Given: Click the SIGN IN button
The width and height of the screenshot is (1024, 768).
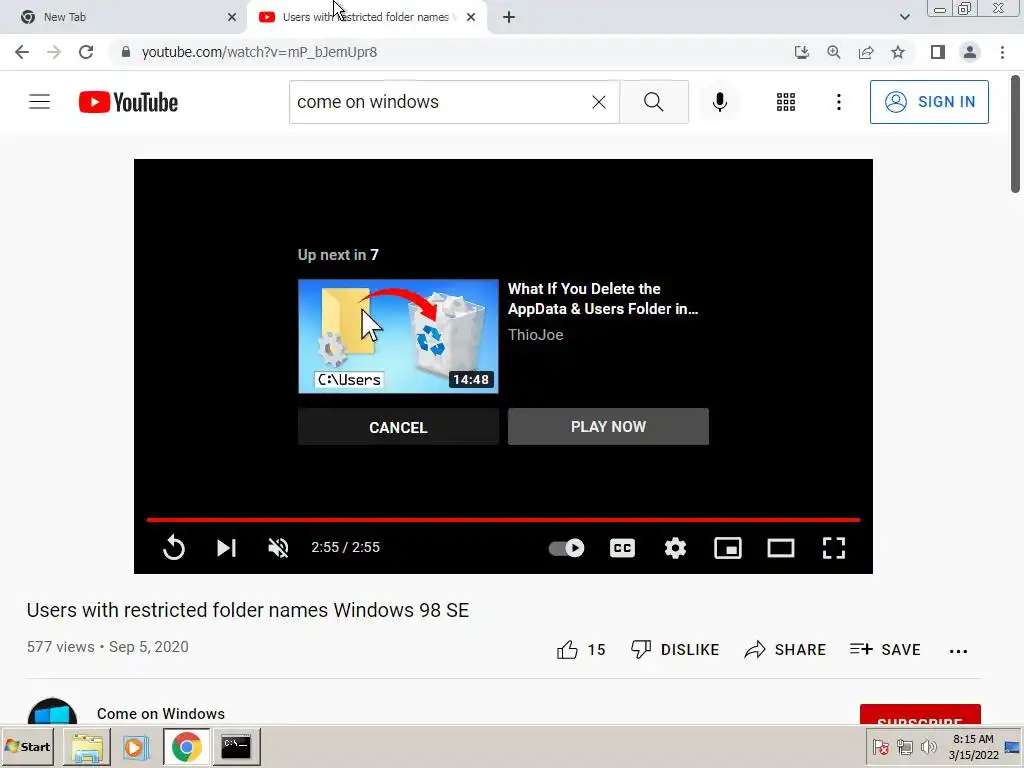Looking at the screenshot, I should pyautogui.click(x=929, y=102).
